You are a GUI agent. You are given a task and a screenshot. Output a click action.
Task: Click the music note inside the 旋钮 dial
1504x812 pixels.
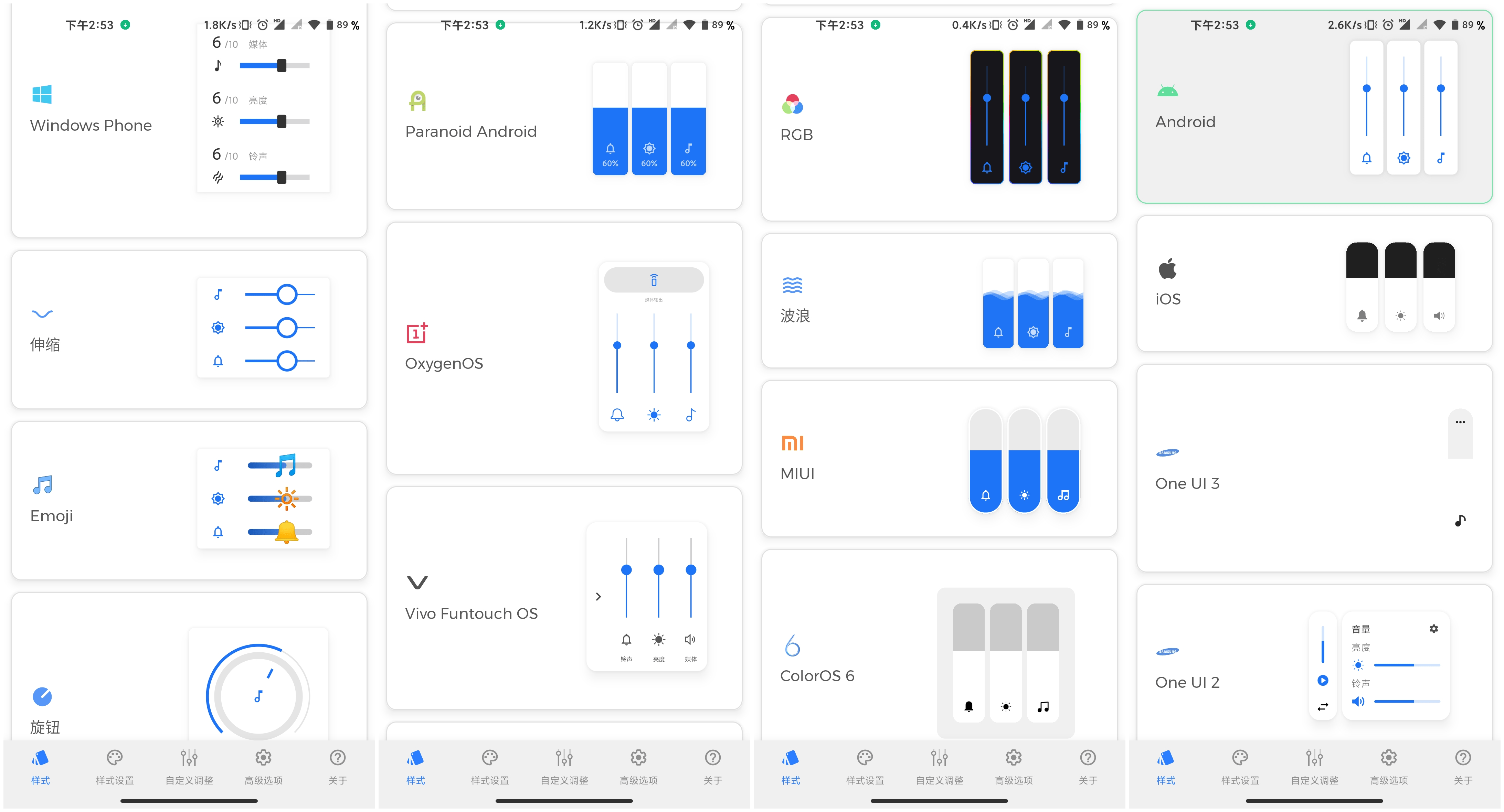click(x=258, y=696)
